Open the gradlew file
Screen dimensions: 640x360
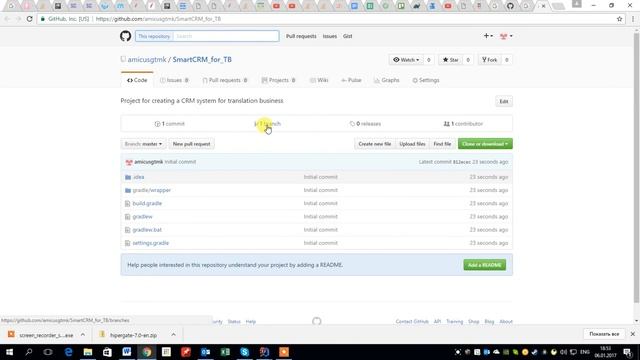click(x=142, y=217)
